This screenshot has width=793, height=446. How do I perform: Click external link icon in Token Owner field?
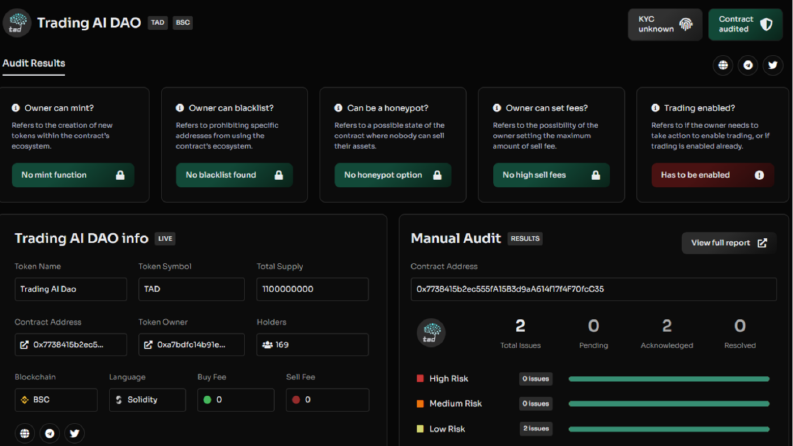pyautogui.click(x=148, y=345)
